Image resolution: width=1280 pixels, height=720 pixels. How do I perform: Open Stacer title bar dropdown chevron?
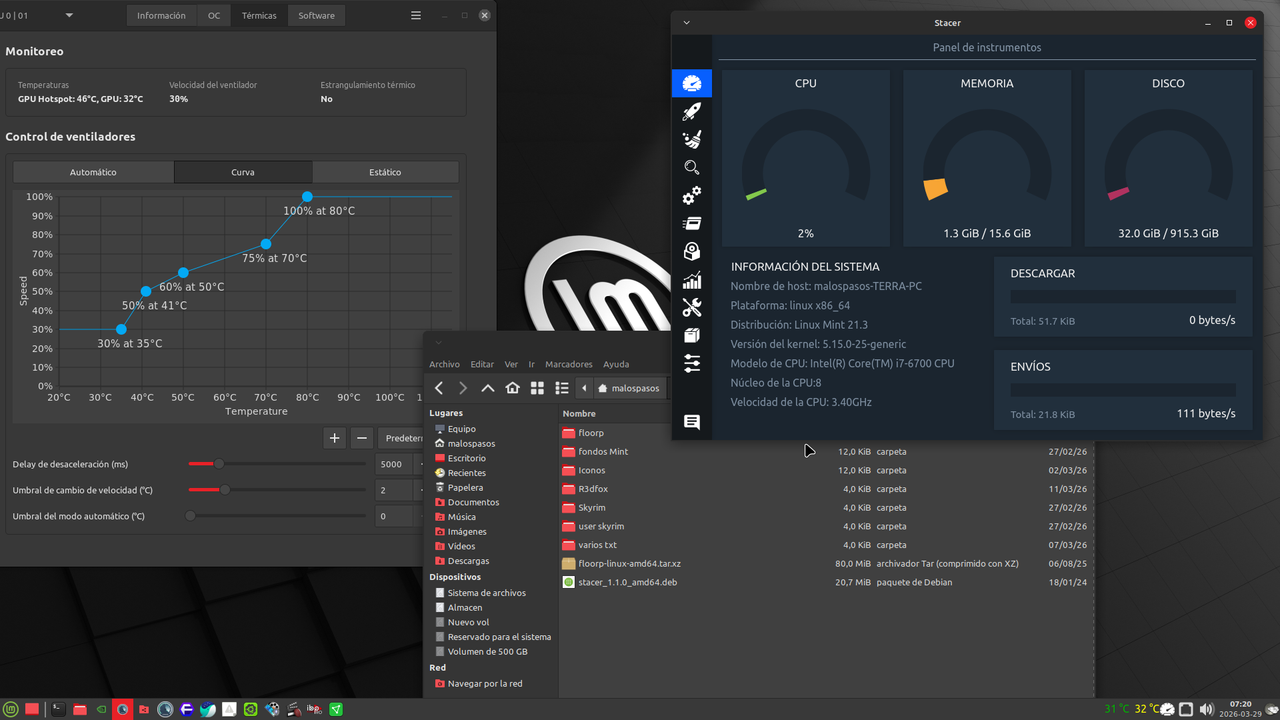tap(686, 22)
